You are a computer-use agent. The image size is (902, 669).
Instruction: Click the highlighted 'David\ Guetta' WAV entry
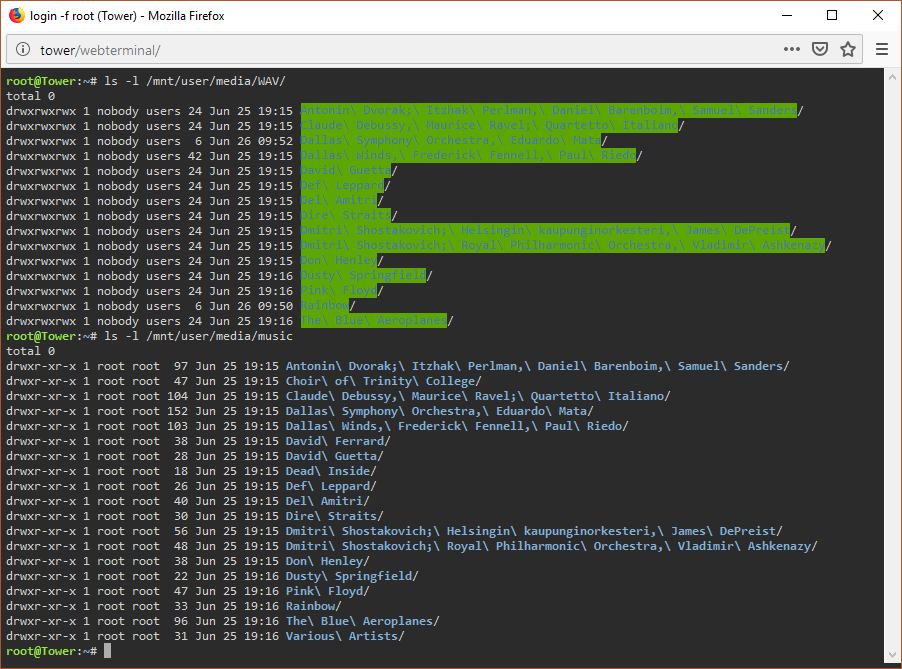pyautogui.click(x=346, y=171)
